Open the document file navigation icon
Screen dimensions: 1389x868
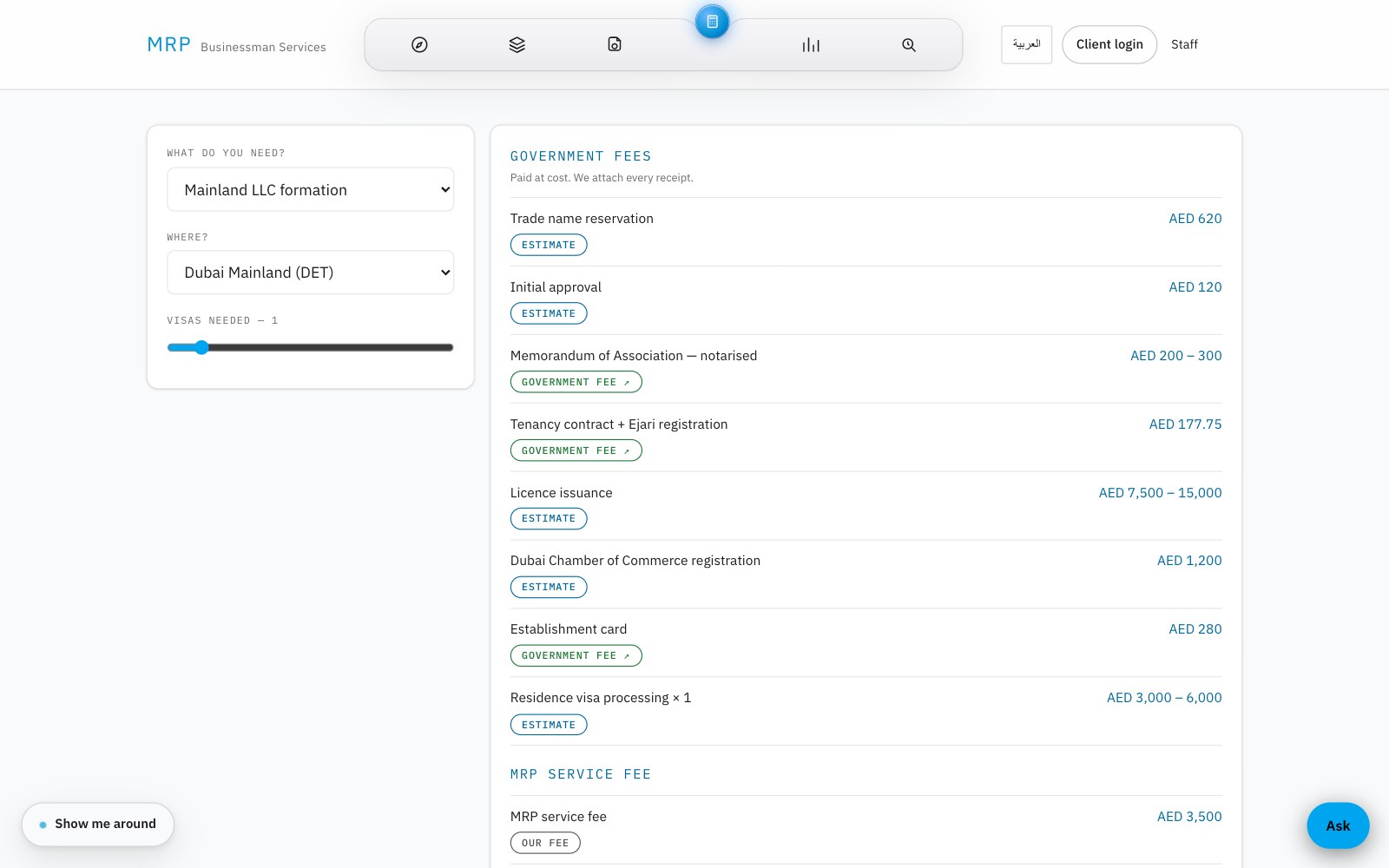tap(615, 44)
